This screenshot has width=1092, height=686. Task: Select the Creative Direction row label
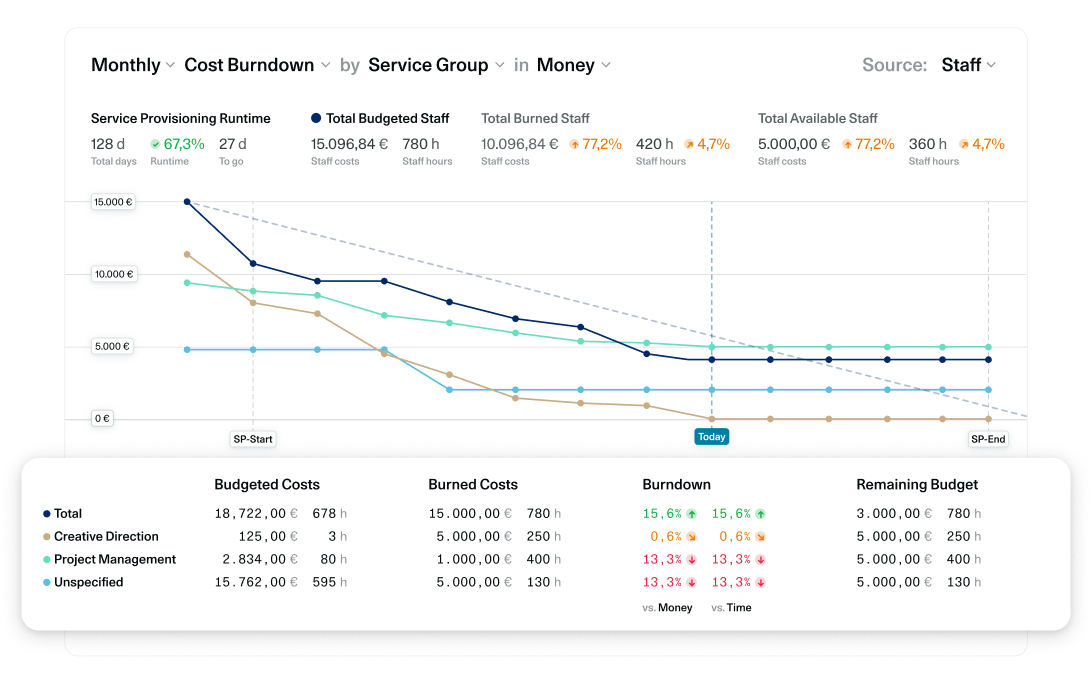point(107,536)
